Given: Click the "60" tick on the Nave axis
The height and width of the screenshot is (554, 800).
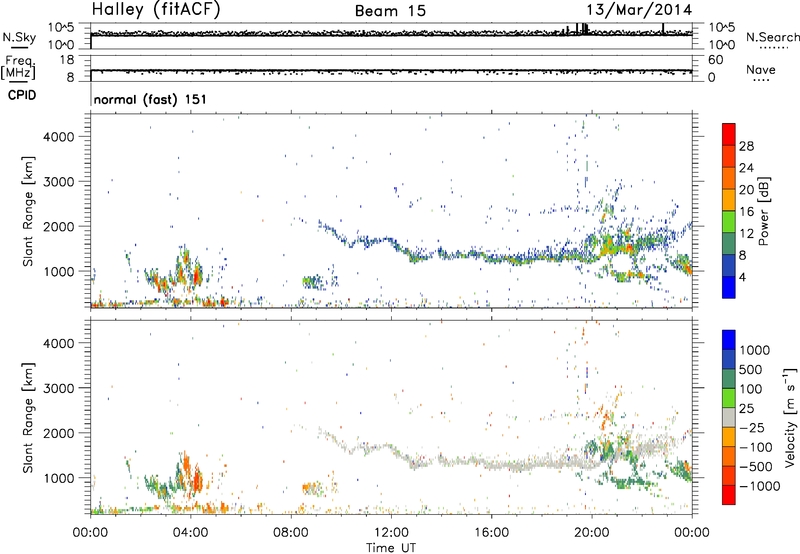Looking at the screenshot, I should (715, 60).
